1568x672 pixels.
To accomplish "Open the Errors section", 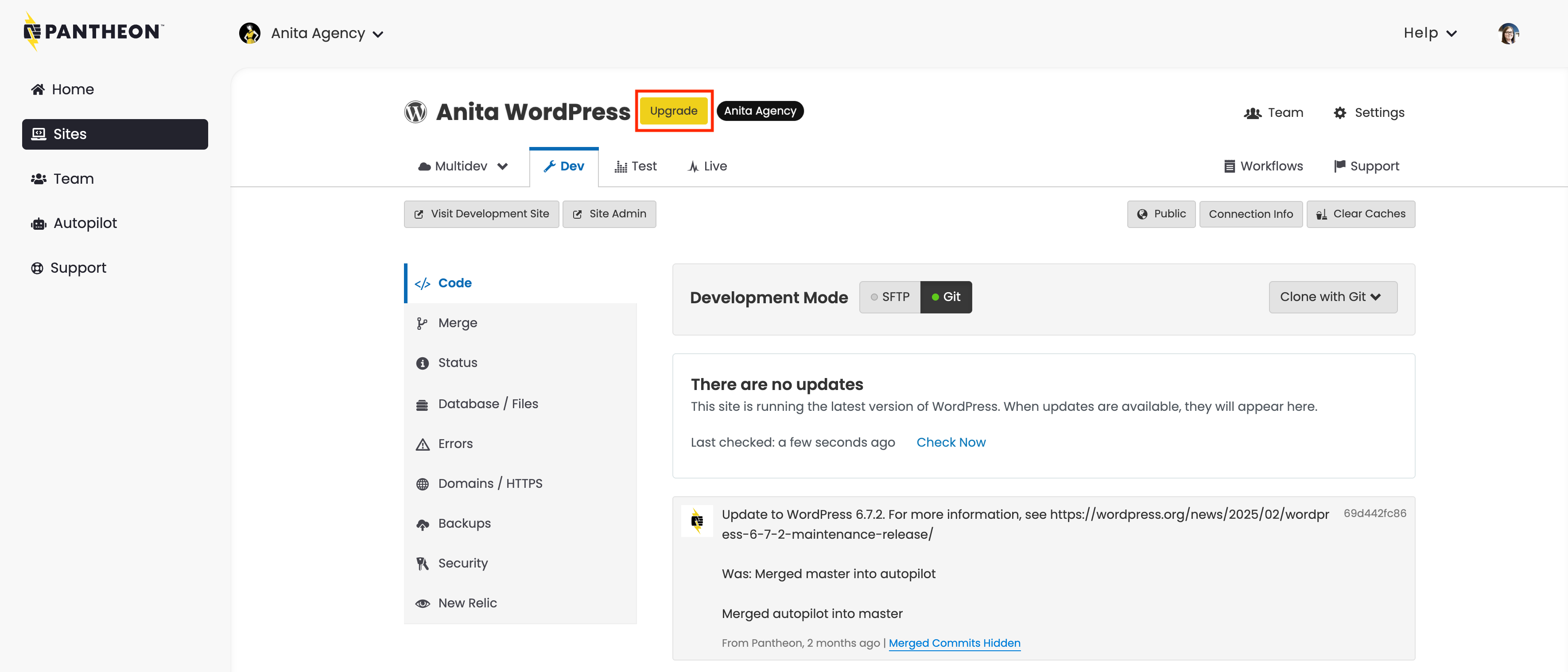I will (455, 443).
